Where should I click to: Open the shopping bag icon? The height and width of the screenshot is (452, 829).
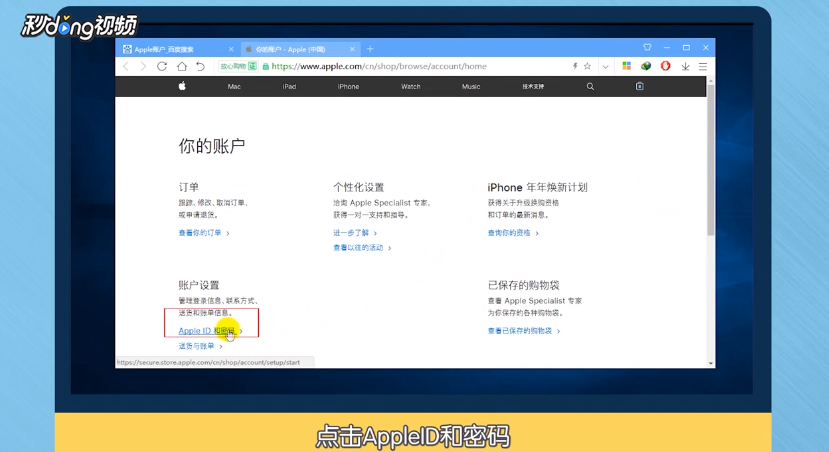(x=640, y=86)
